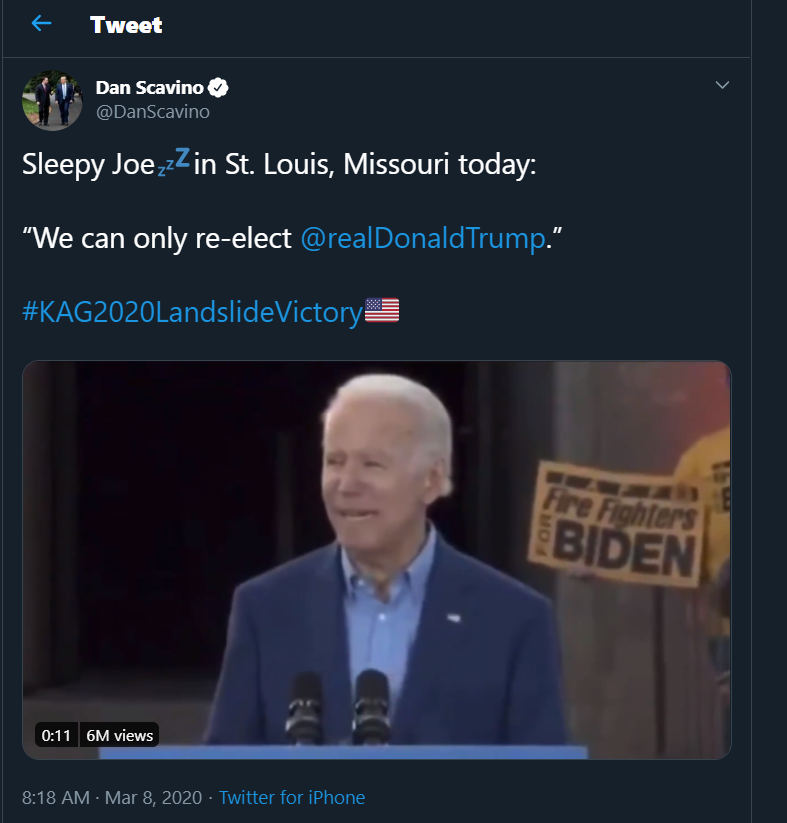Click the Tweet header title
787x823 pixels.
126,25
